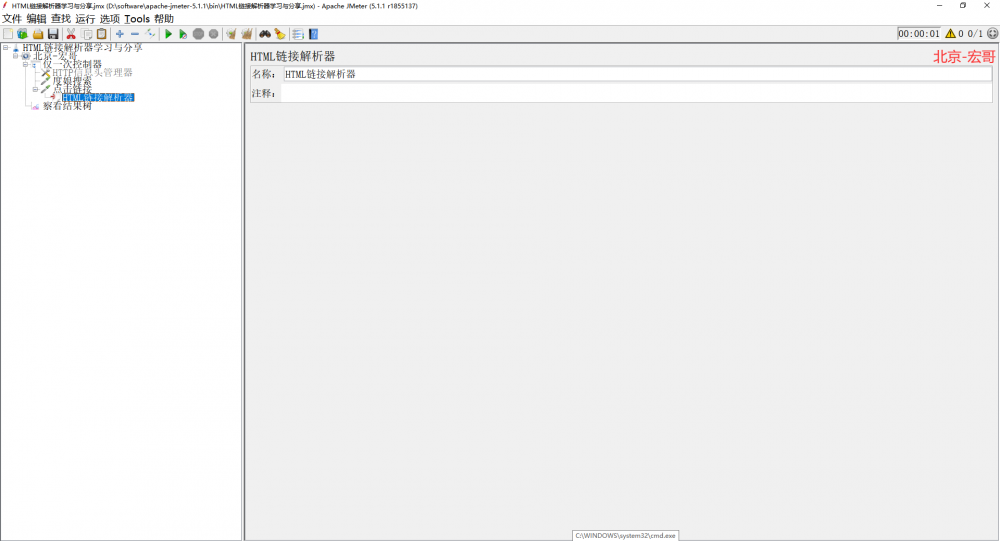Select 察看结果树 listener in the tree

[x=67, y=106]
